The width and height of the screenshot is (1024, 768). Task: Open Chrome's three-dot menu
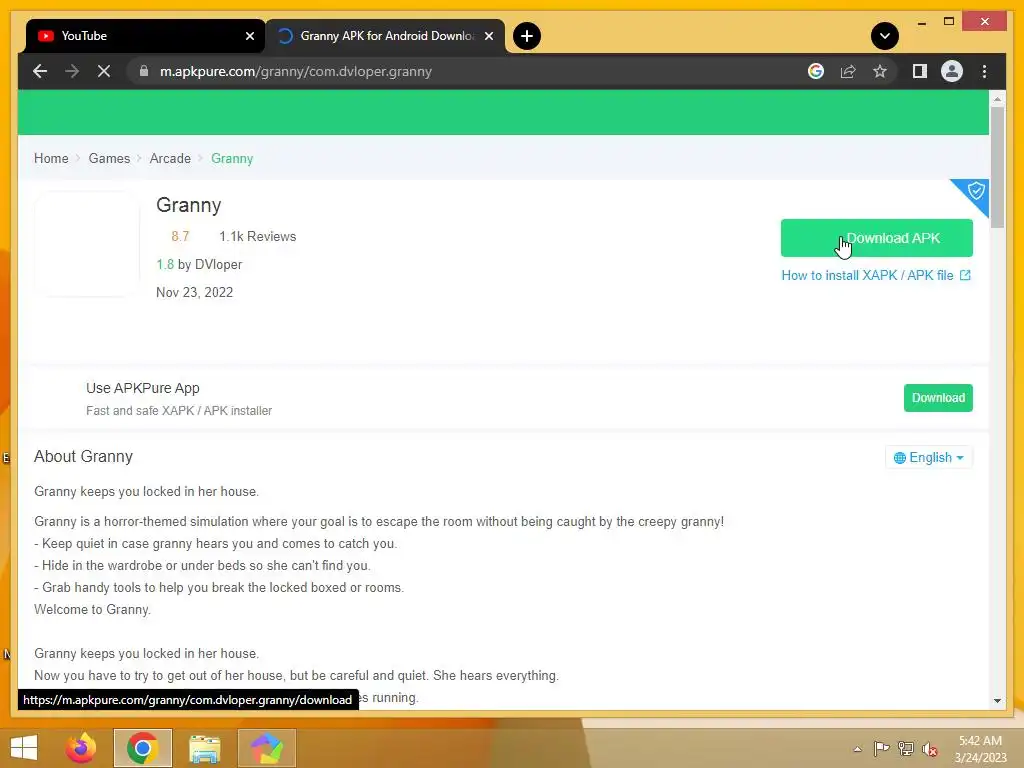tap(984, 71)
